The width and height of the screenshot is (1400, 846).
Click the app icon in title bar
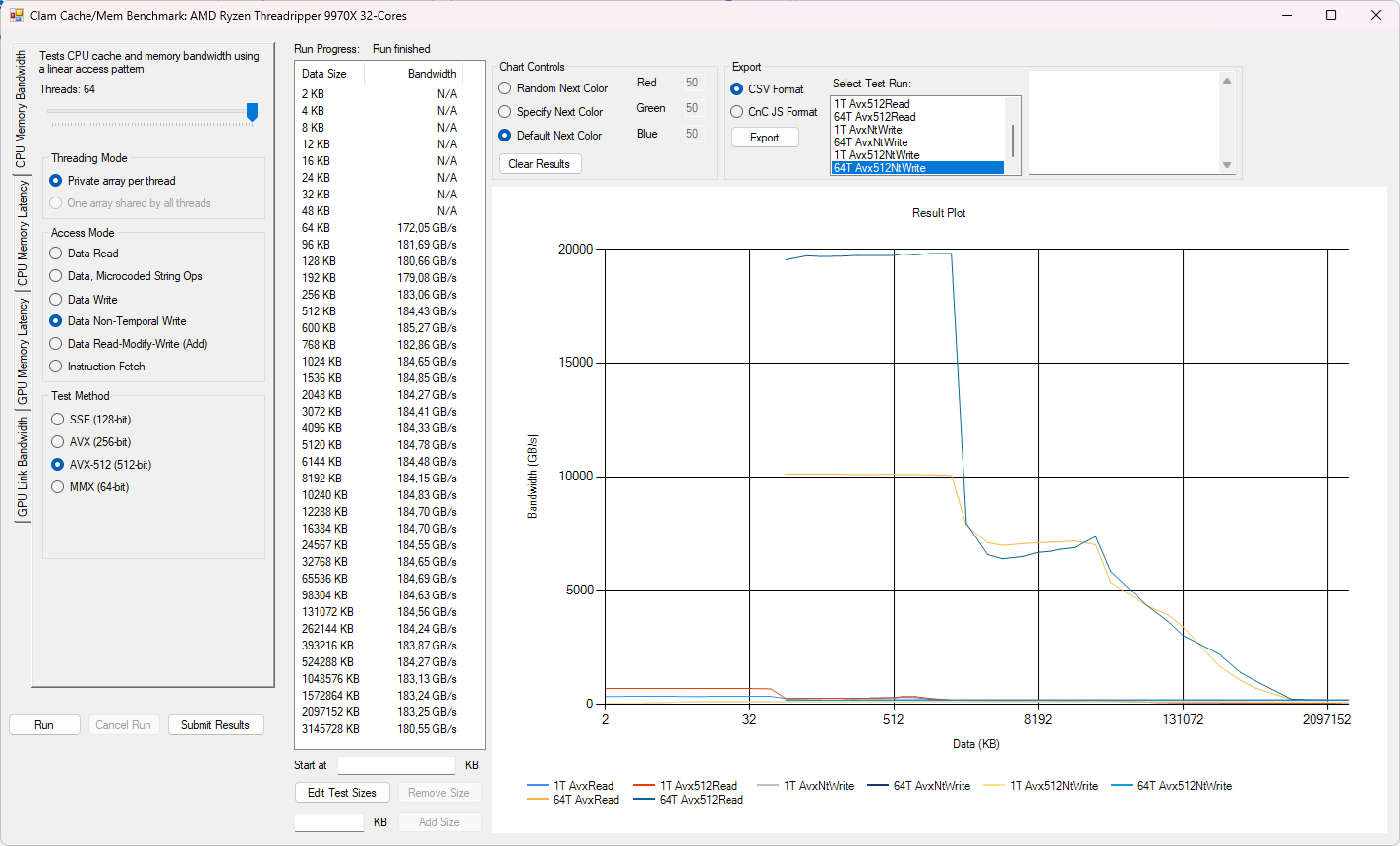tap(16, 16)
